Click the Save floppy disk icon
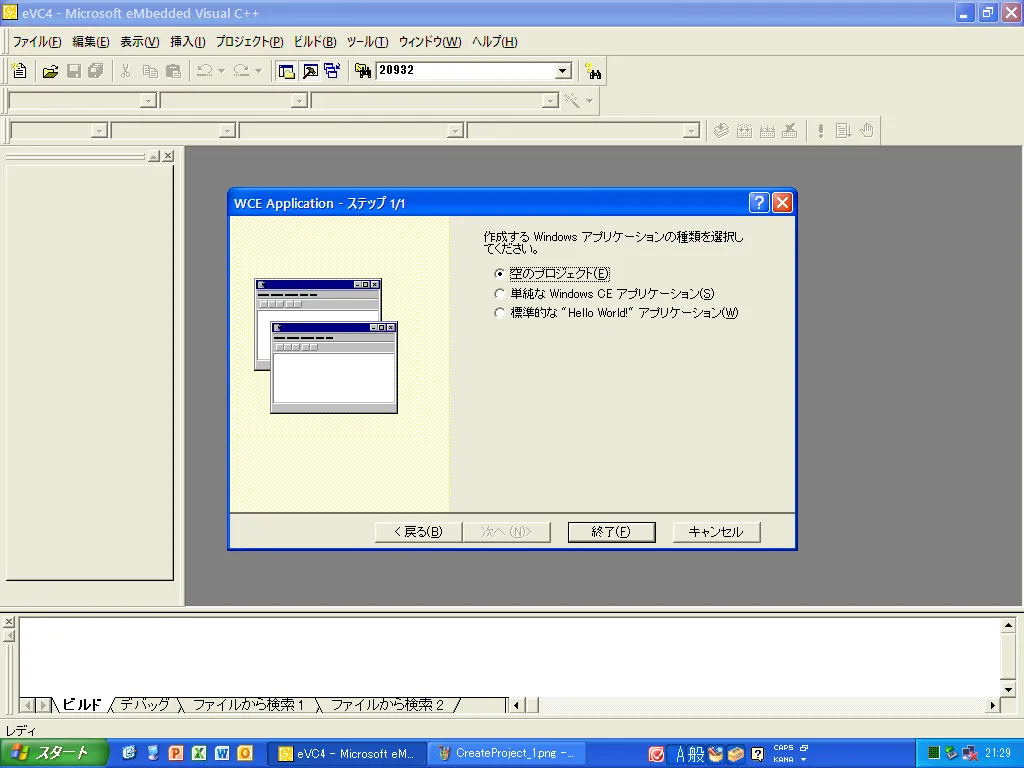Viewport: 1024px width, 768px height. (74, 71)
